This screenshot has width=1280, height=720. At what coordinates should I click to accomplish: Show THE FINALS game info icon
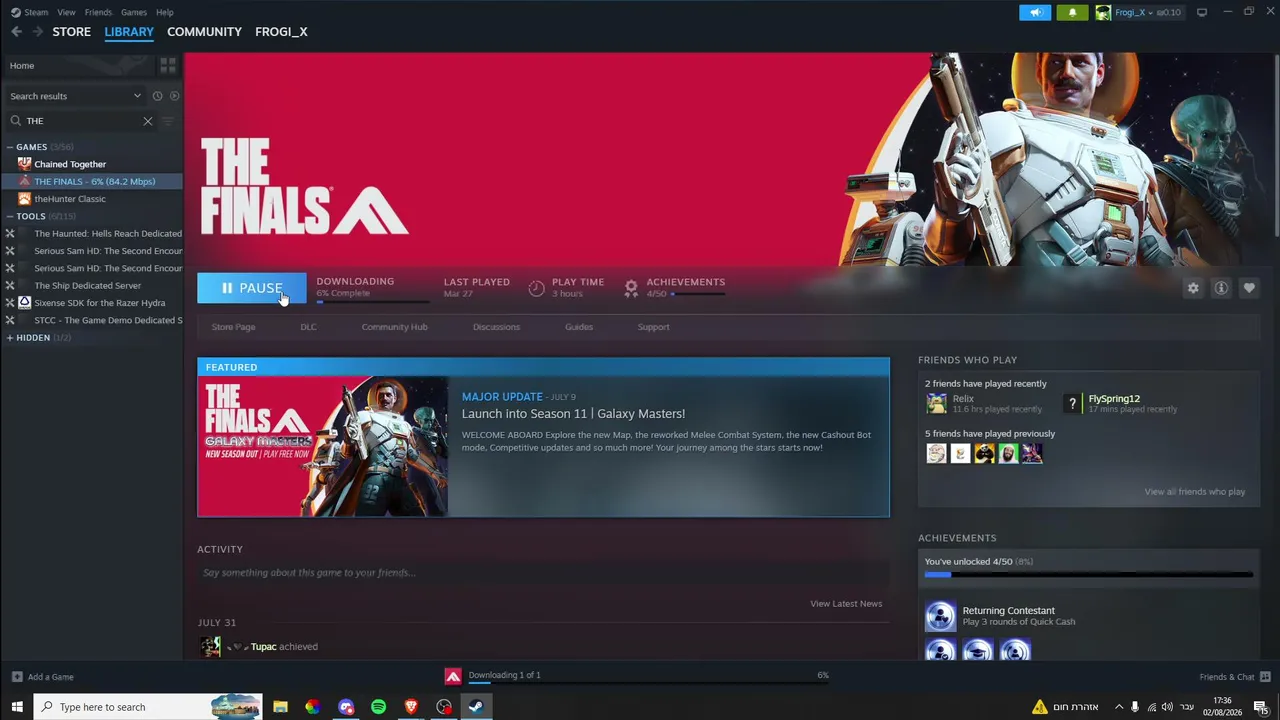click(x=1221, y=288)
